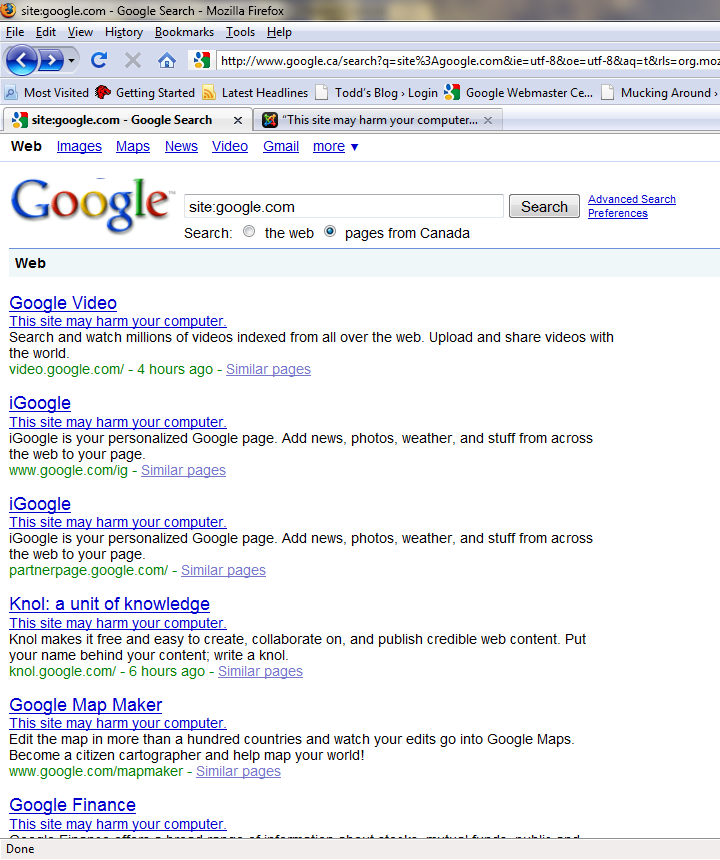Open the Google Video result title

pyautogui.click(x=63, y=303)
